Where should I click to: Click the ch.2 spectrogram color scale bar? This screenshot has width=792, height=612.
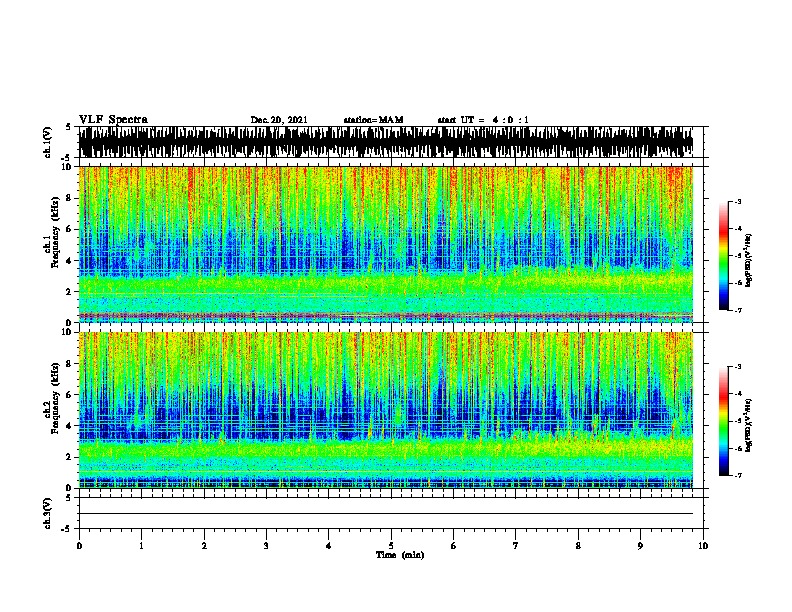point(723,421)
